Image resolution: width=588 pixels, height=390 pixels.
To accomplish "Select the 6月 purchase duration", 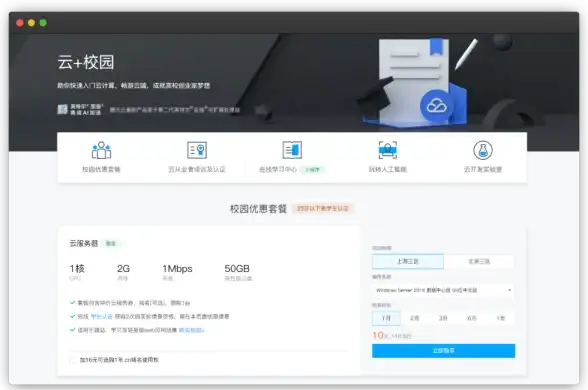I will [x=472, y=318].
